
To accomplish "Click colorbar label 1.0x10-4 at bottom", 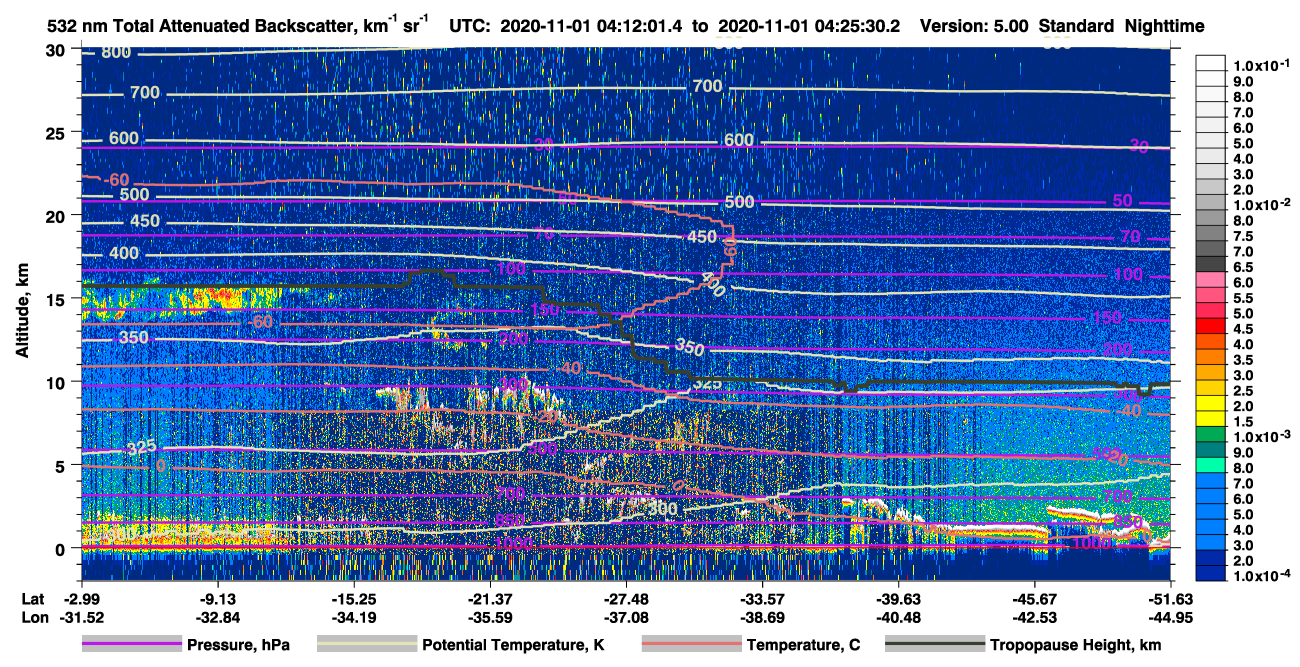I will pyautogui.click(x=1261, y=575).
